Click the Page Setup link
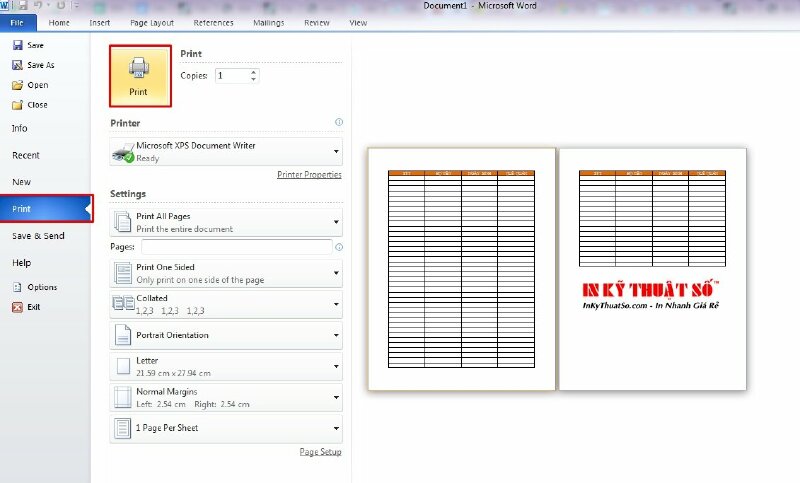Viewport: 800px width, 483px height. 320,452
